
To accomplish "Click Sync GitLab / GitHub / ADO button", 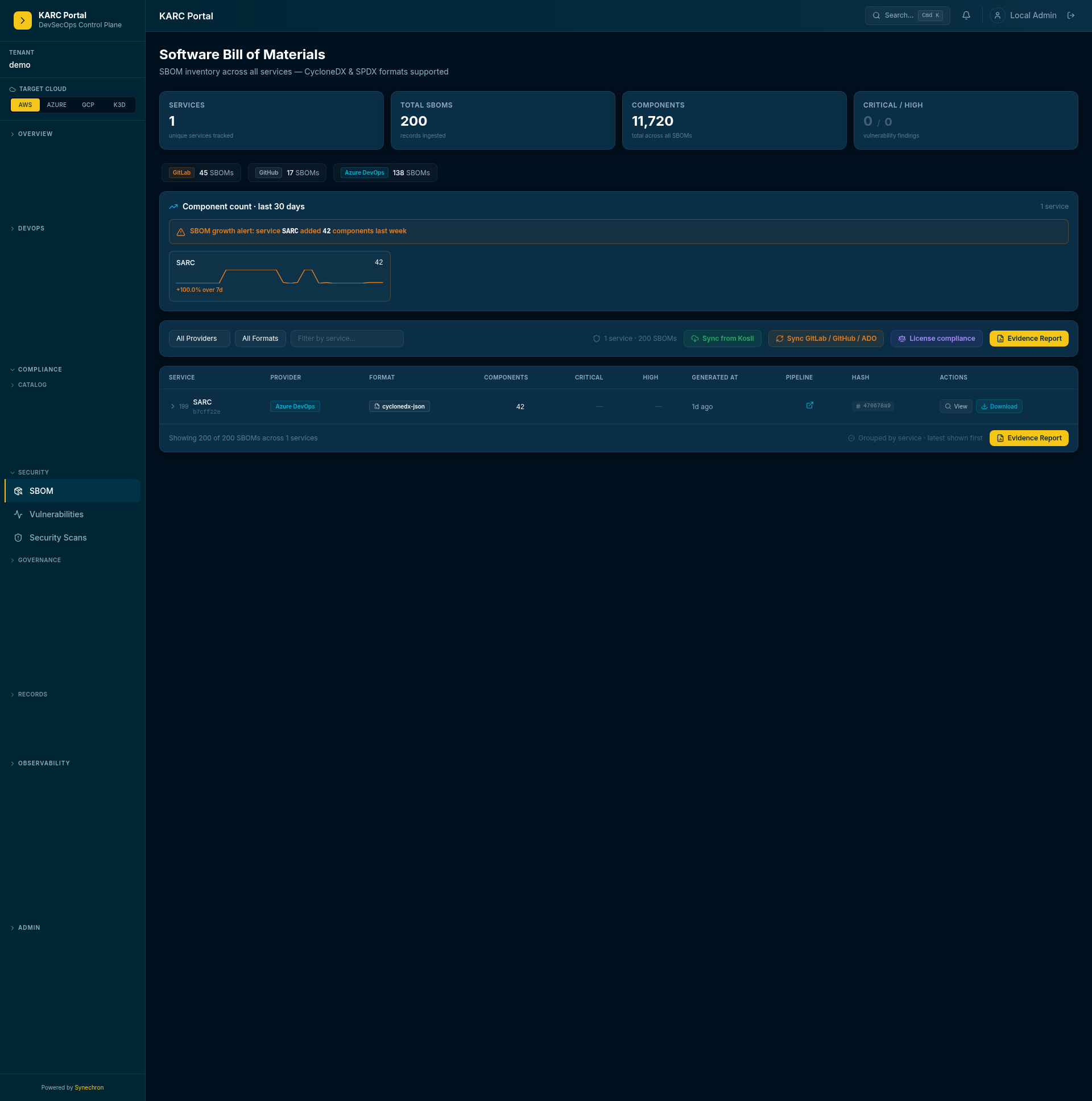I will [826, 339].
